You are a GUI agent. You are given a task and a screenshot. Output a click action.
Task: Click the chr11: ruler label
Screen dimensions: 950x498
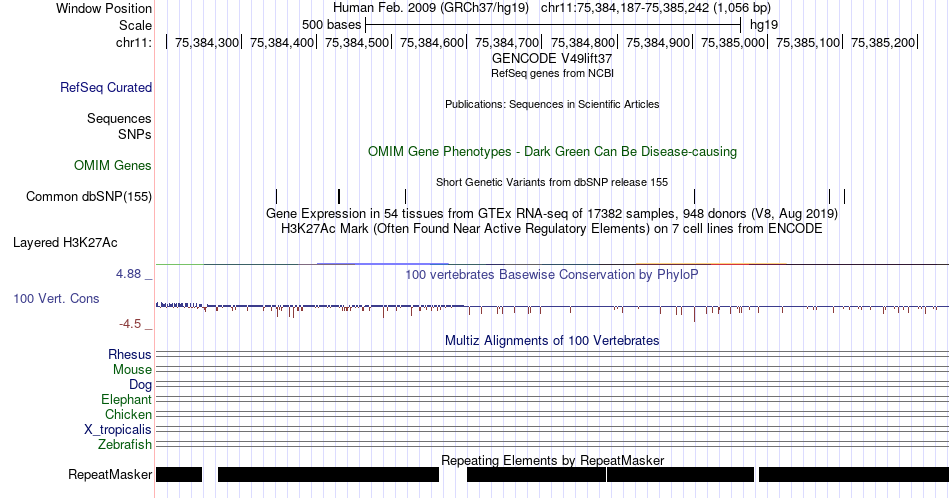click(134, 42)
